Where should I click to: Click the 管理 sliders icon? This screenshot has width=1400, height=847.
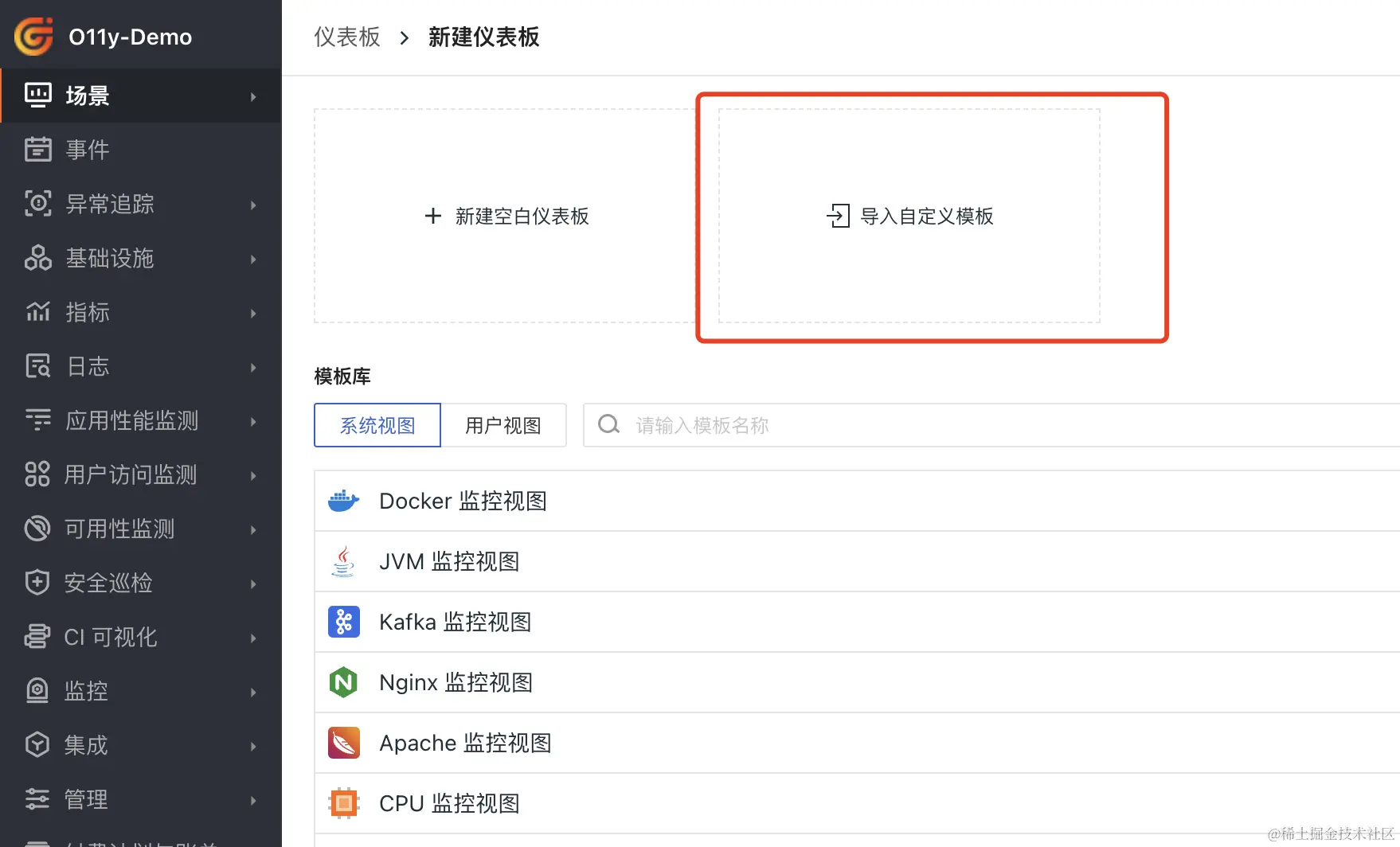tap(37, 799)
